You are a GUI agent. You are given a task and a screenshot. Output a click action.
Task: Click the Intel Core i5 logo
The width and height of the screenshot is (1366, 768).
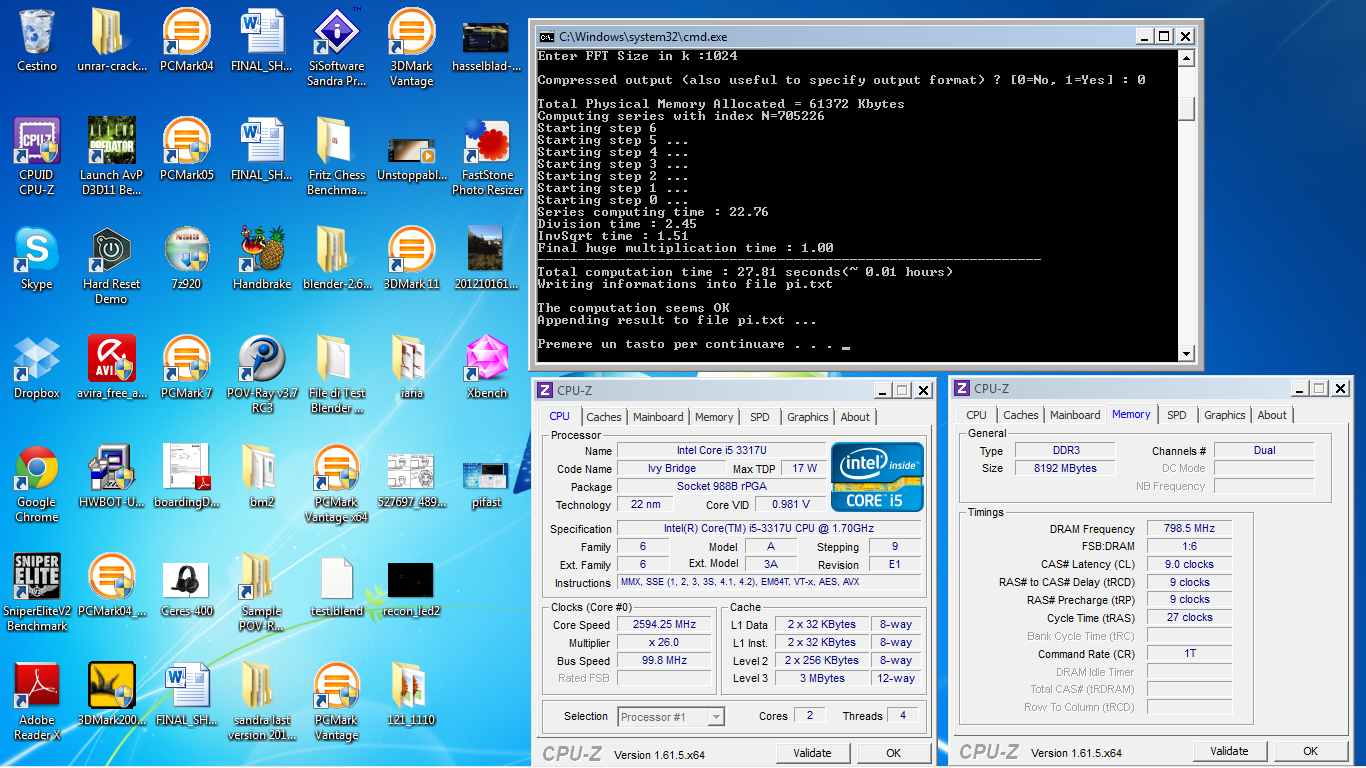pyautogui.click(x=878, y=476)
